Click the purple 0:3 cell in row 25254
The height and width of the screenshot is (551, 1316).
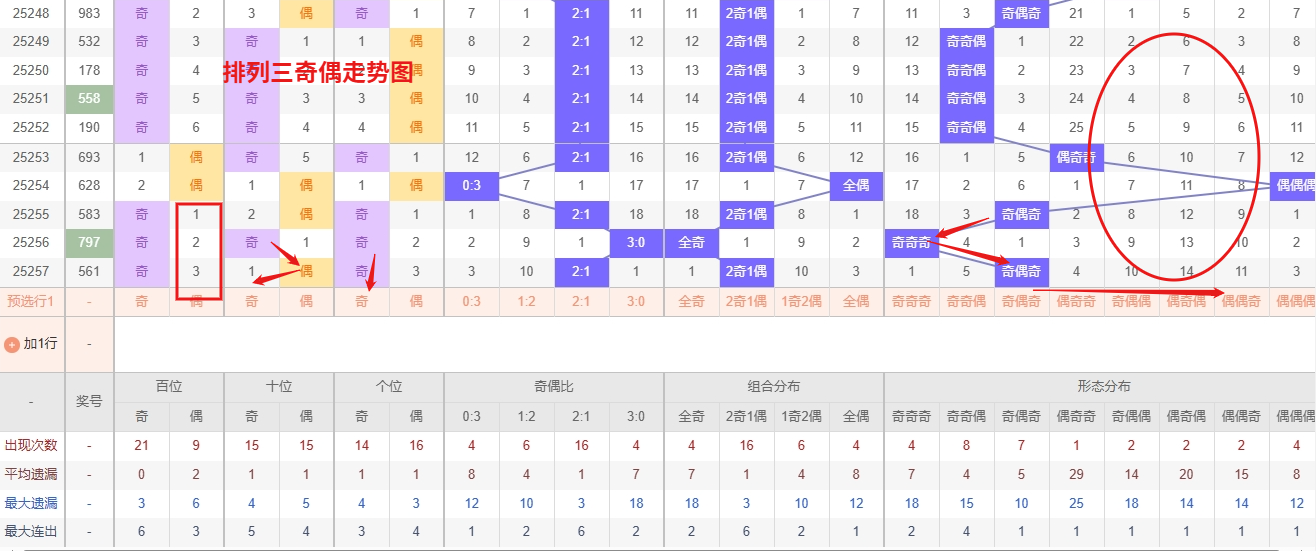click(x=472, y=185)
